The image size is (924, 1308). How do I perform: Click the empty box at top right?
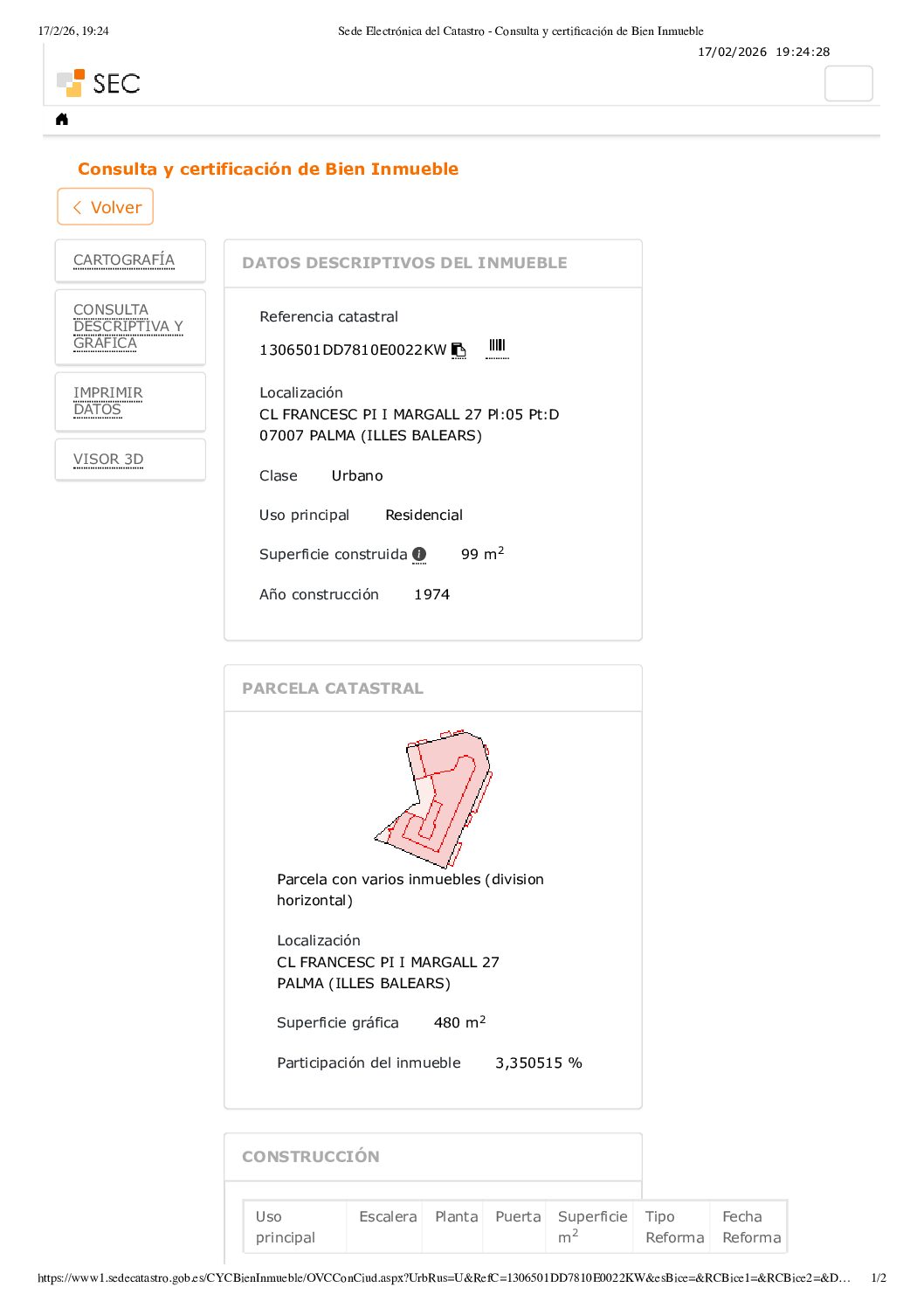(848, 84)
